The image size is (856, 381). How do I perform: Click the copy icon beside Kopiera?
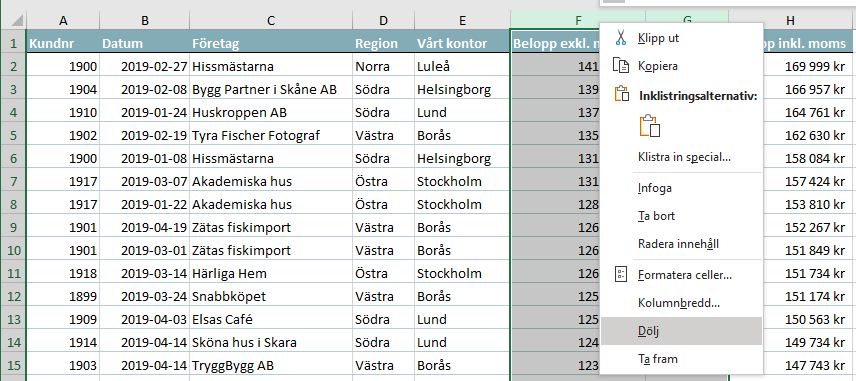(621, 66)
